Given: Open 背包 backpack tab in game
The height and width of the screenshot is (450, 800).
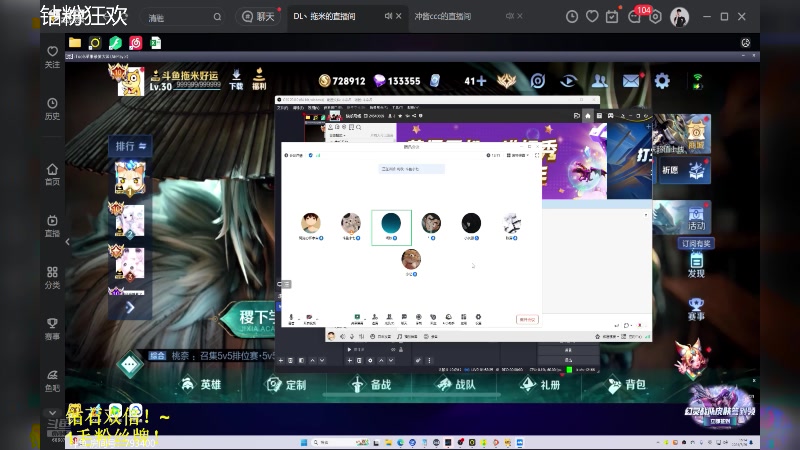Looking at the screenshot, I should coord(626,384).
